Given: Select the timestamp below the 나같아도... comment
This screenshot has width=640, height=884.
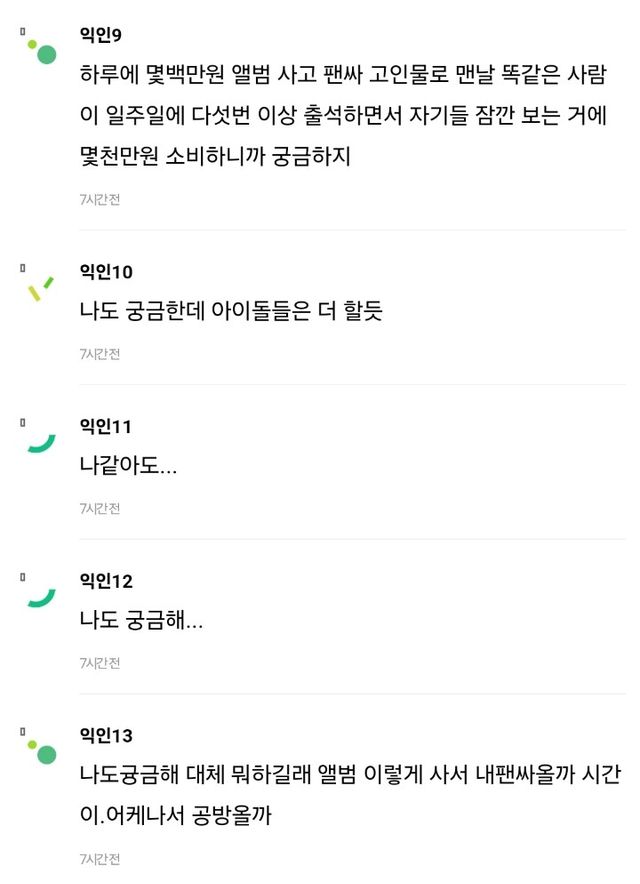Looking at the screenshot, I should click(100, 509).
